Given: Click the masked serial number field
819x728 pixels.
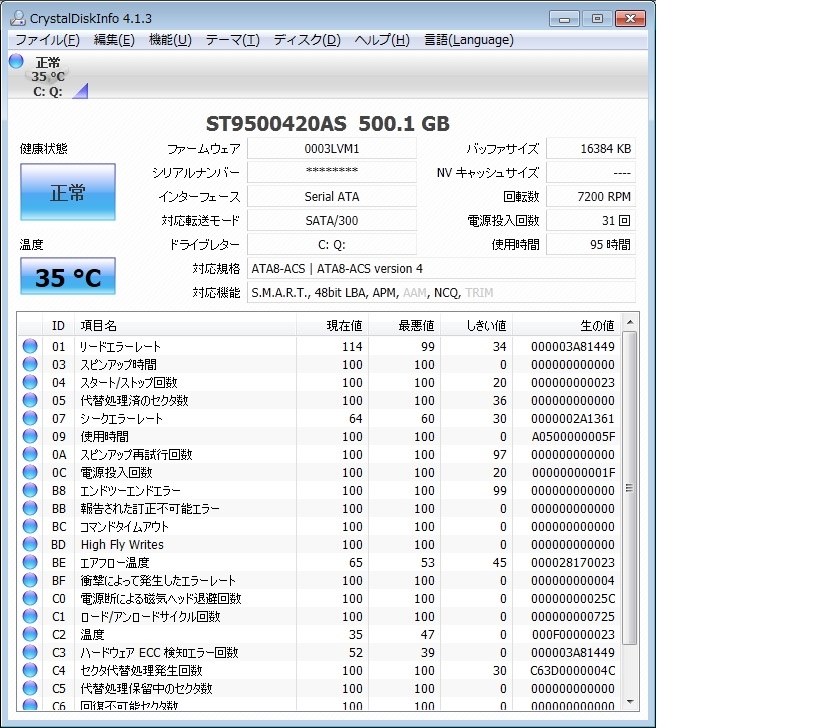Looking at the screenshot, I should pyautogui.click(x=332, y=172).
